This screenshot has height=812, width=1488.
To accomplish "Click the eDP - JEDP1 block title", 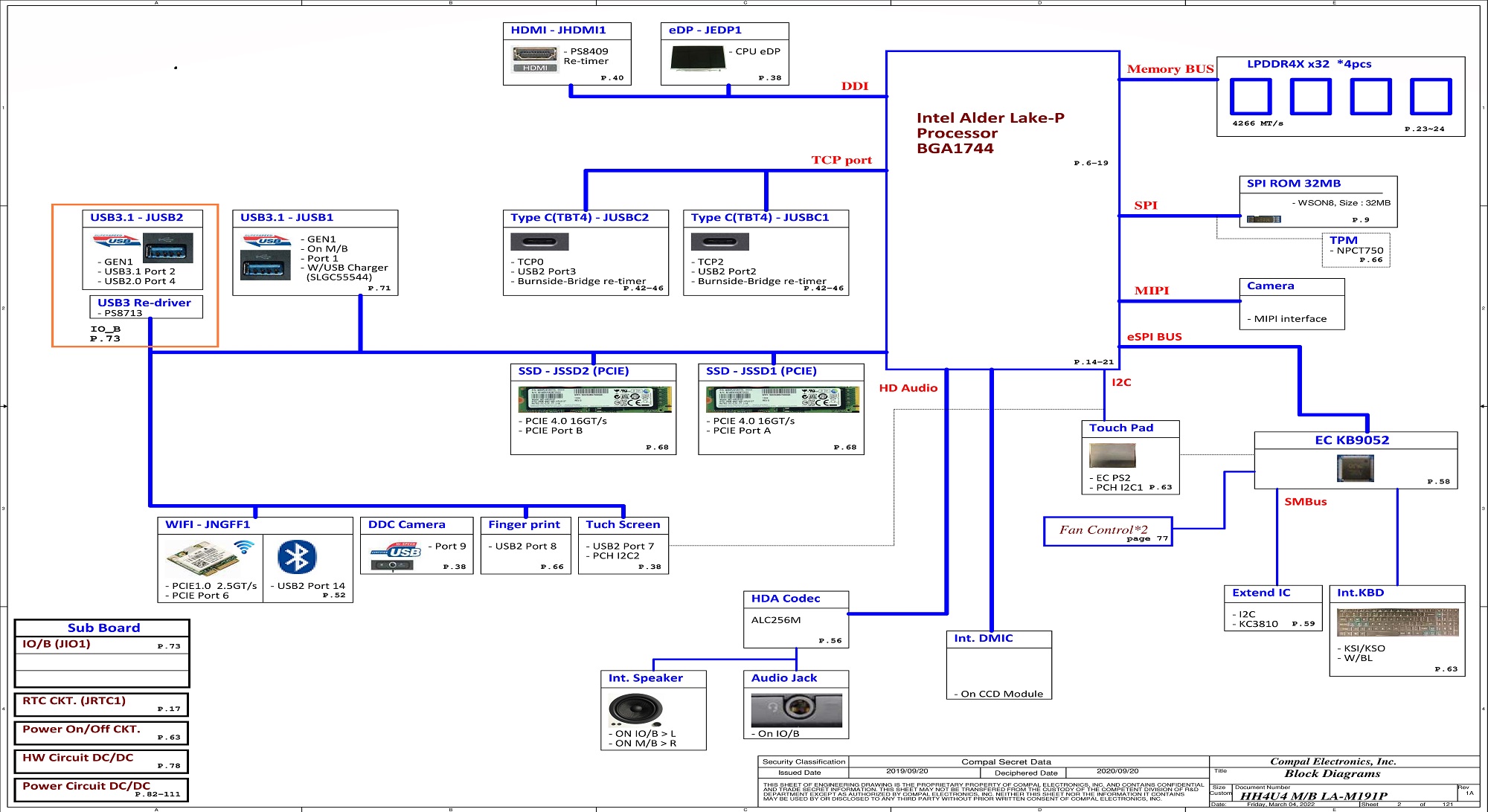I will pyautogui.click(x=705, y=30).
